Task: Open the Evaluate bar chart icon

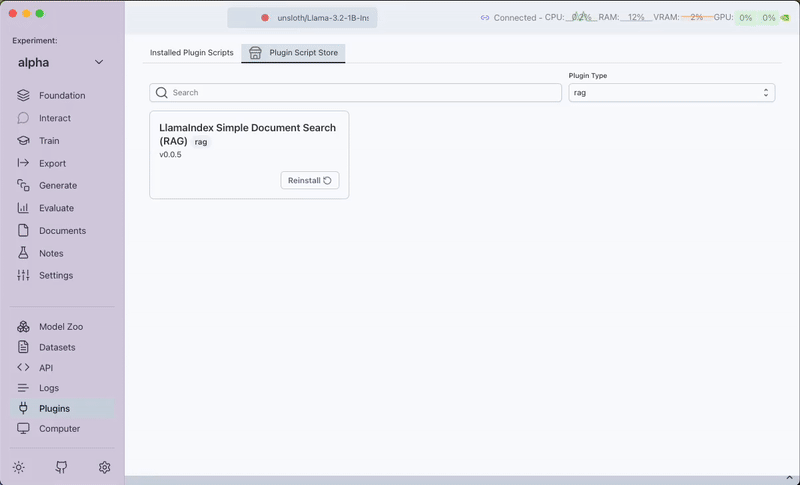Action: pyautogui.click(x=23, y=208)
